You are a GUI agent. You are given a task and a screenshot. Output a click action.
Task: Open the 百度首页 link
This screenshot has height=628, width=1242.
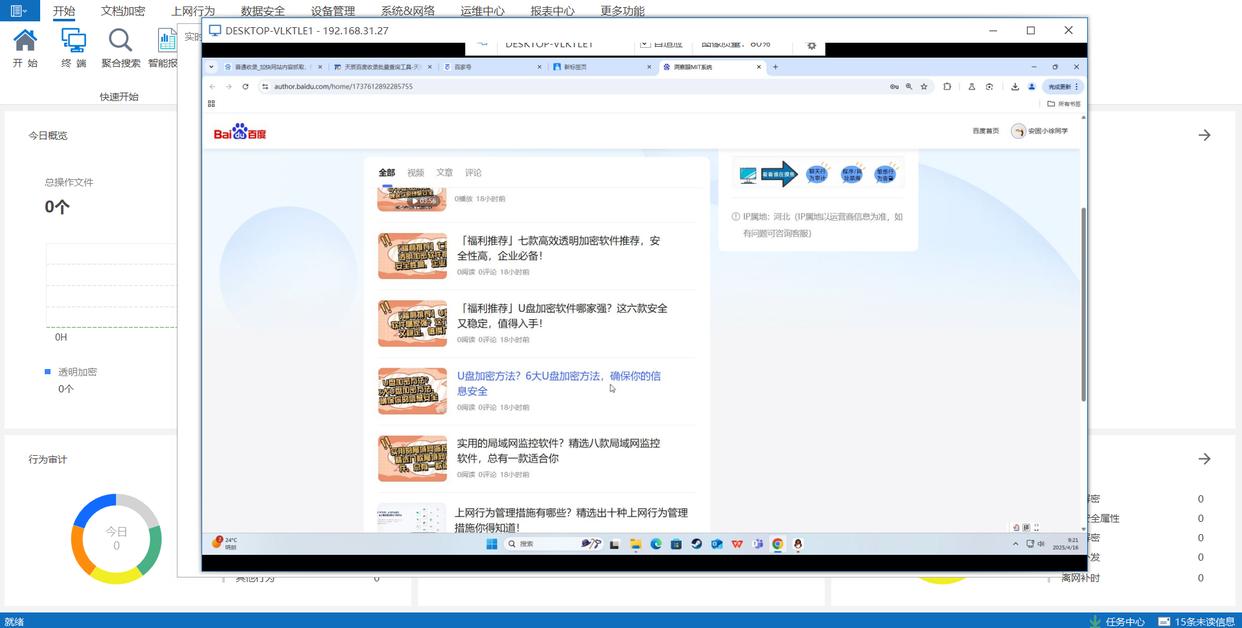pyautogui.click(x=985, y=131)
